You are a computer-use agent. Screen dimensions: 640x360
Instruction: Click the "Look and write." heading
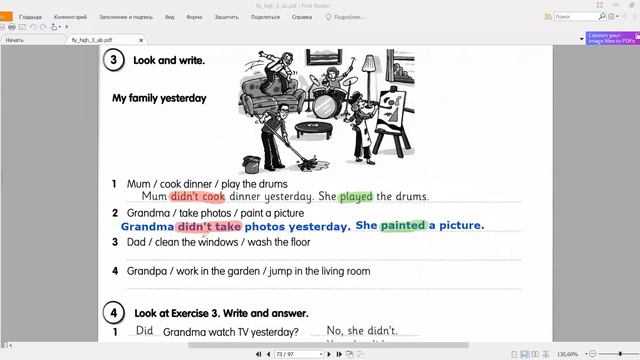point(169,60)
